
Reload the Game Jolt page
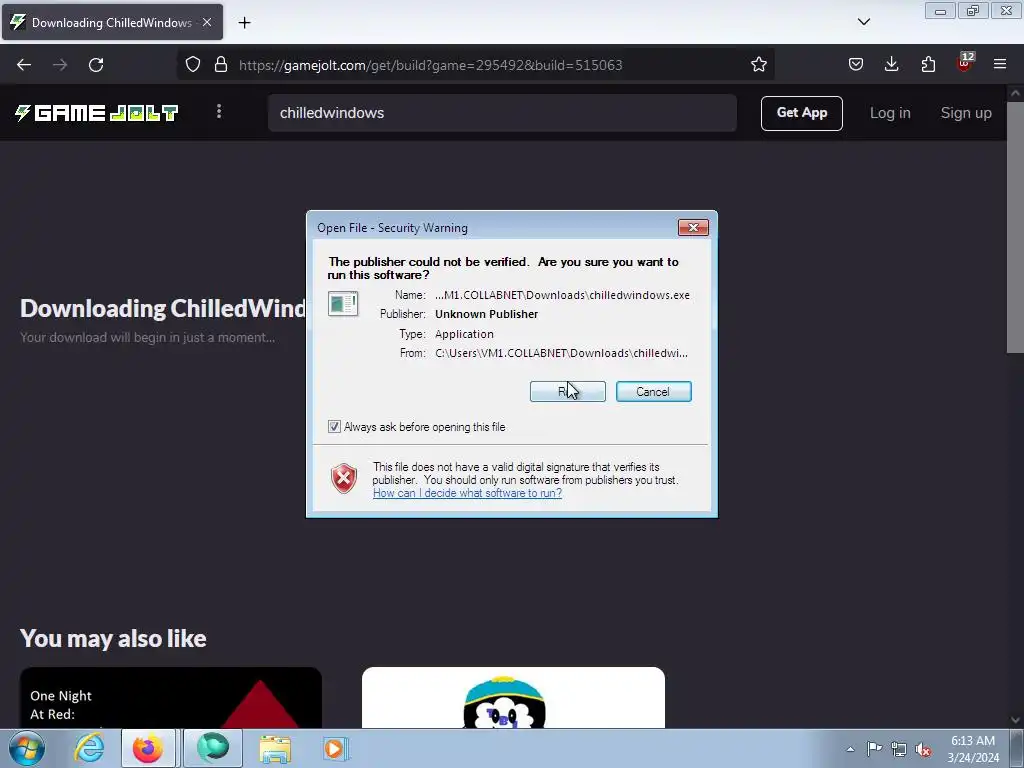(x=96, y=65)
